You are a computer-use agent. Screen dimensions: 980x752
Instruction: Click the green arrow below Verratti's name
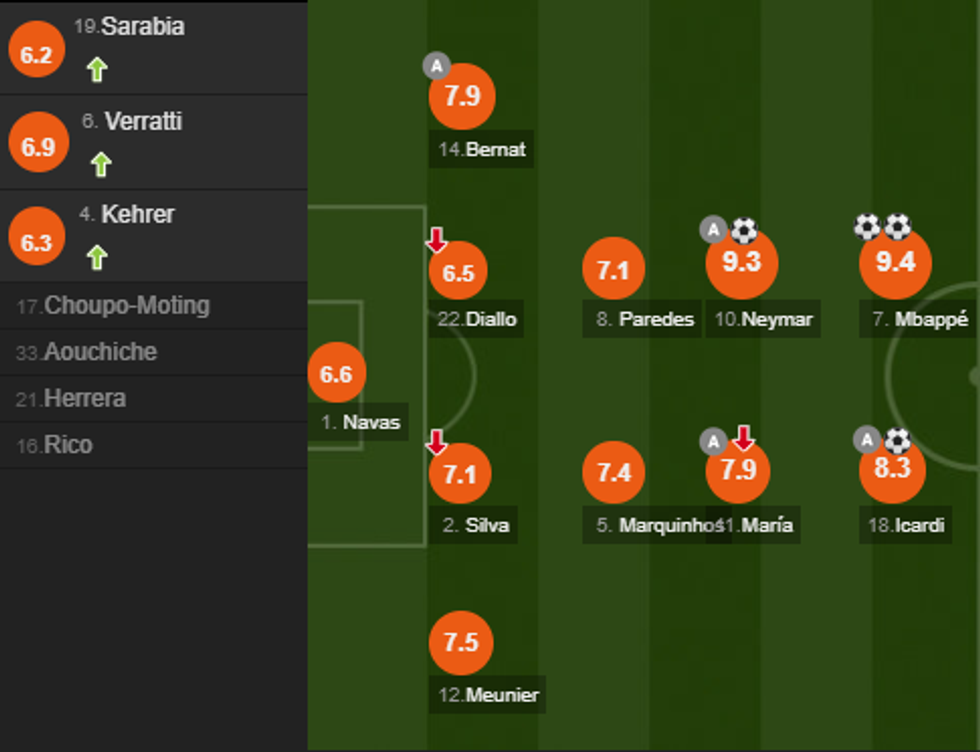[x=100, y=164]
